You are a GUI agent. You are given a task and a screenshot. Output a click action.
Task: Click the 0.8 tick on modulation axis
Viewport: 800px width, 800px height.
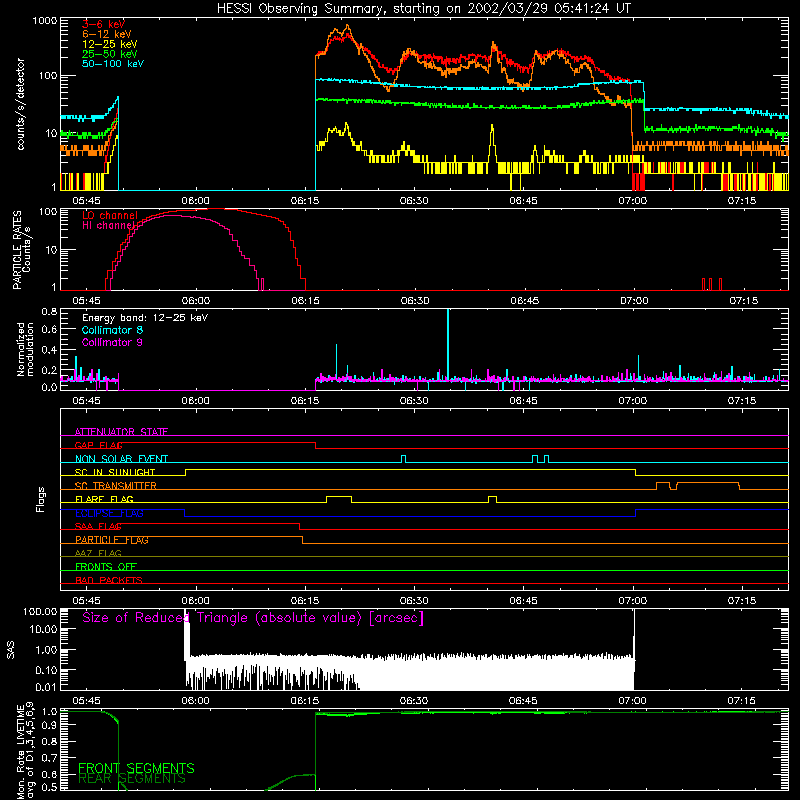coord(49,312)
